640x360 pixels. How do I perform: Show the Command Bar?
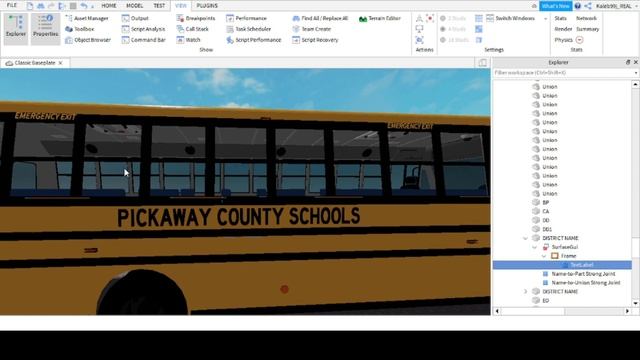pos(144,40)
